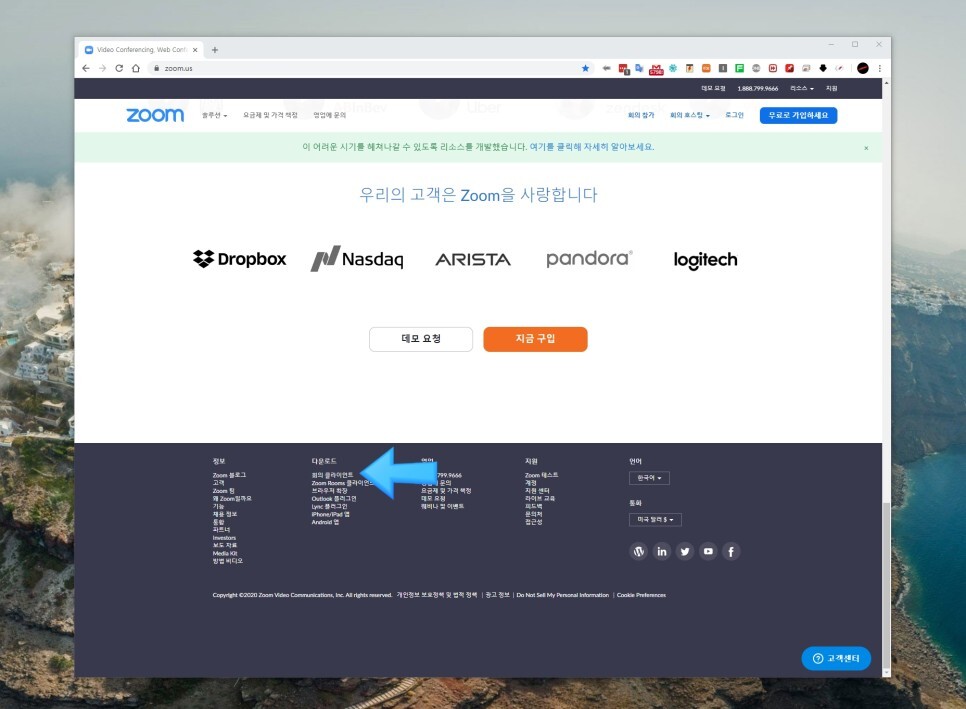
Task: Open the 브라우저 확장 footer link
Action: (x=330, y=491)
